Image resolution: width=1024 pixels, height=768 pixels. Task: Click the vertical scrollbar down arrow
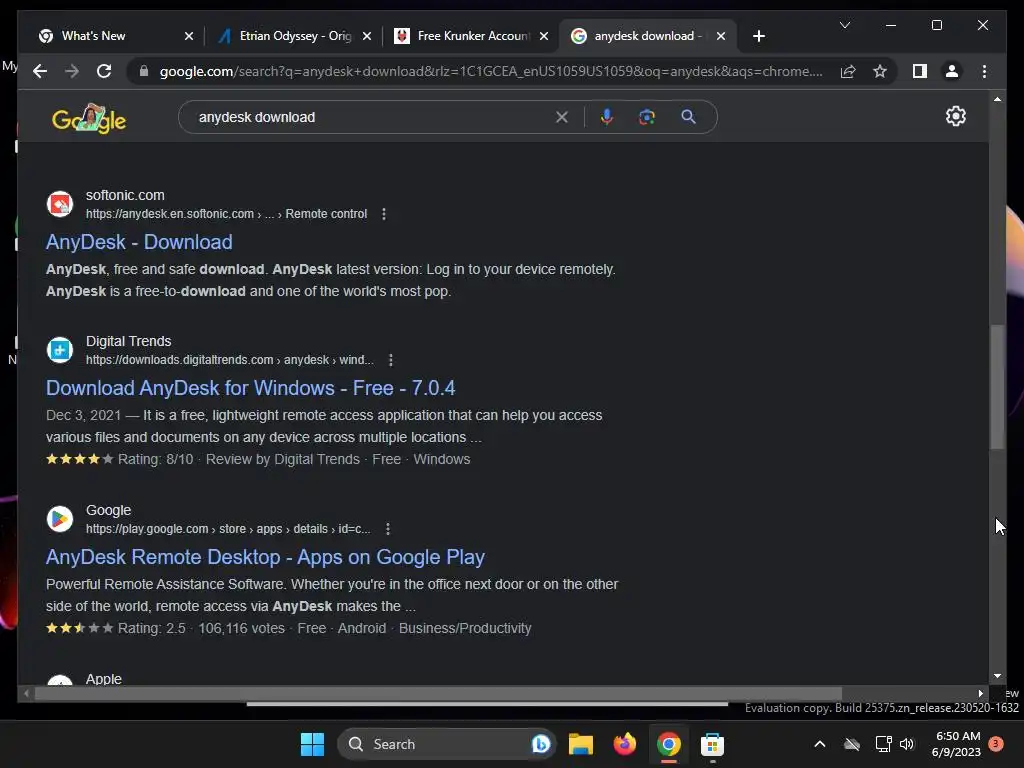(x=997, y=676)
